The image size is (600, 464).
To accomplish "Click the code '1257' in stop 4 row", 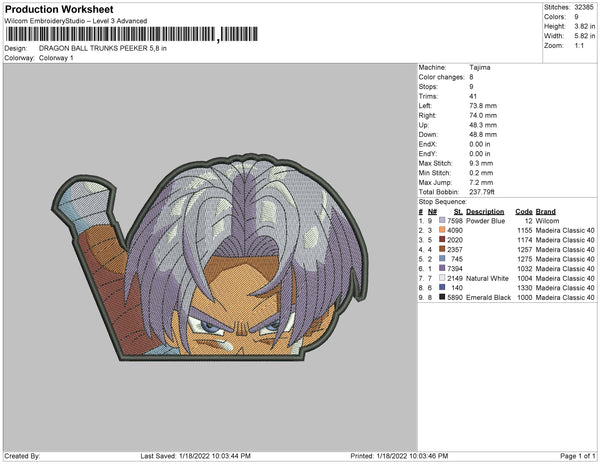I will tap(525, 250).
